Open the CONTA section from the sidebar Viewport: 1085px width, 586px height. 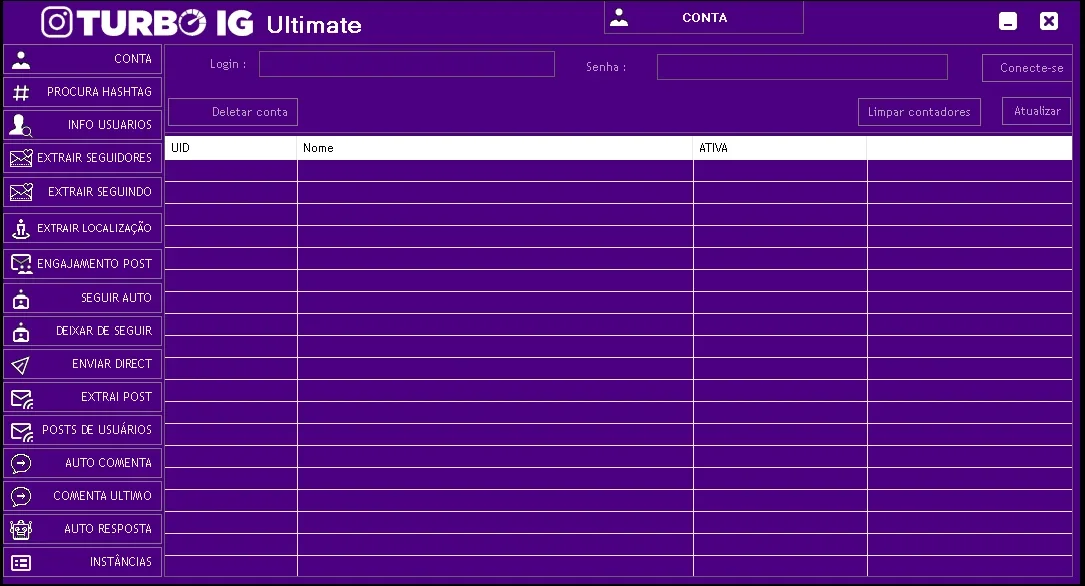point(82,59)
